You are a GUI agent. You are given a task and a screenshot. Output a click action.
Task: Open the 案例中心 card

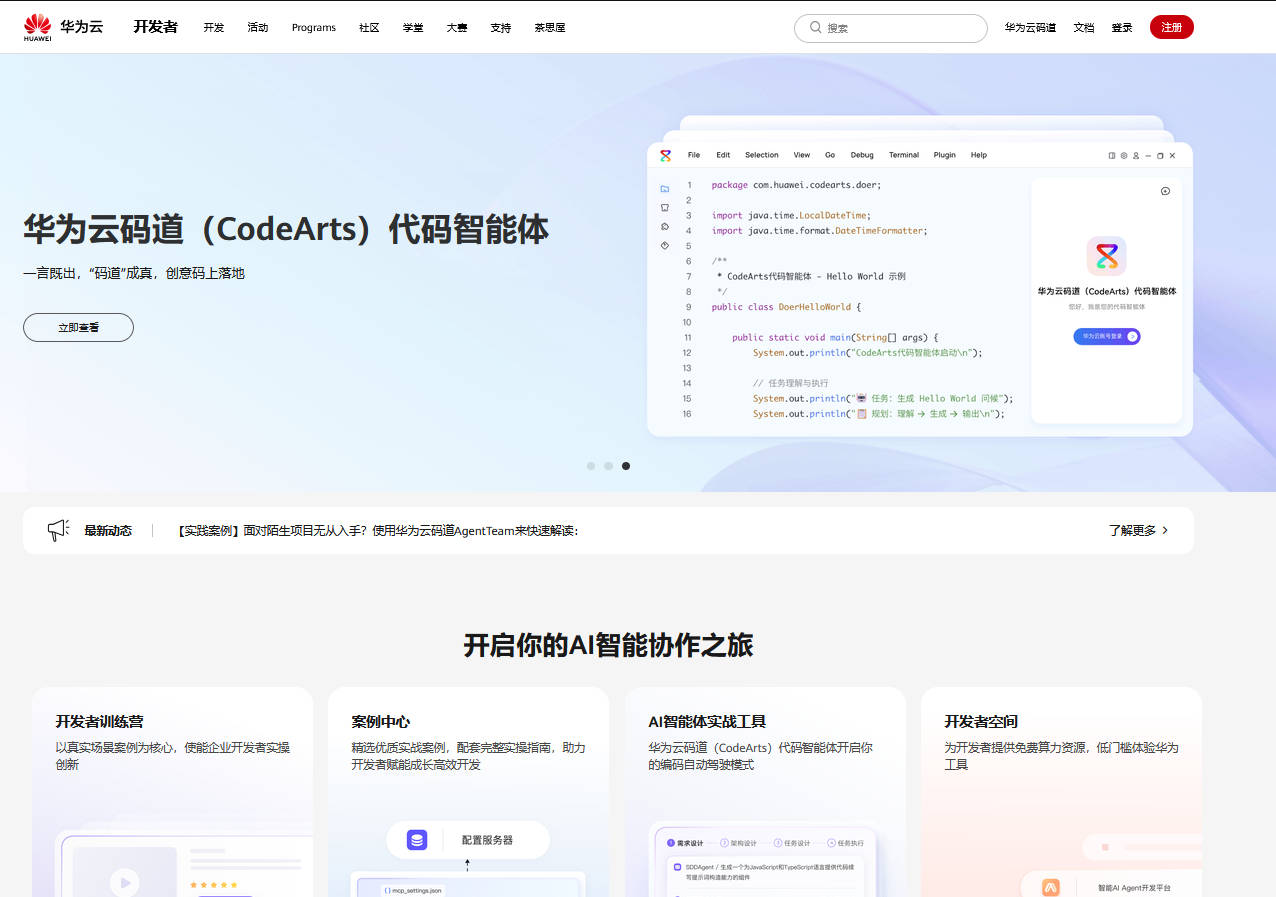coord(468,791)
